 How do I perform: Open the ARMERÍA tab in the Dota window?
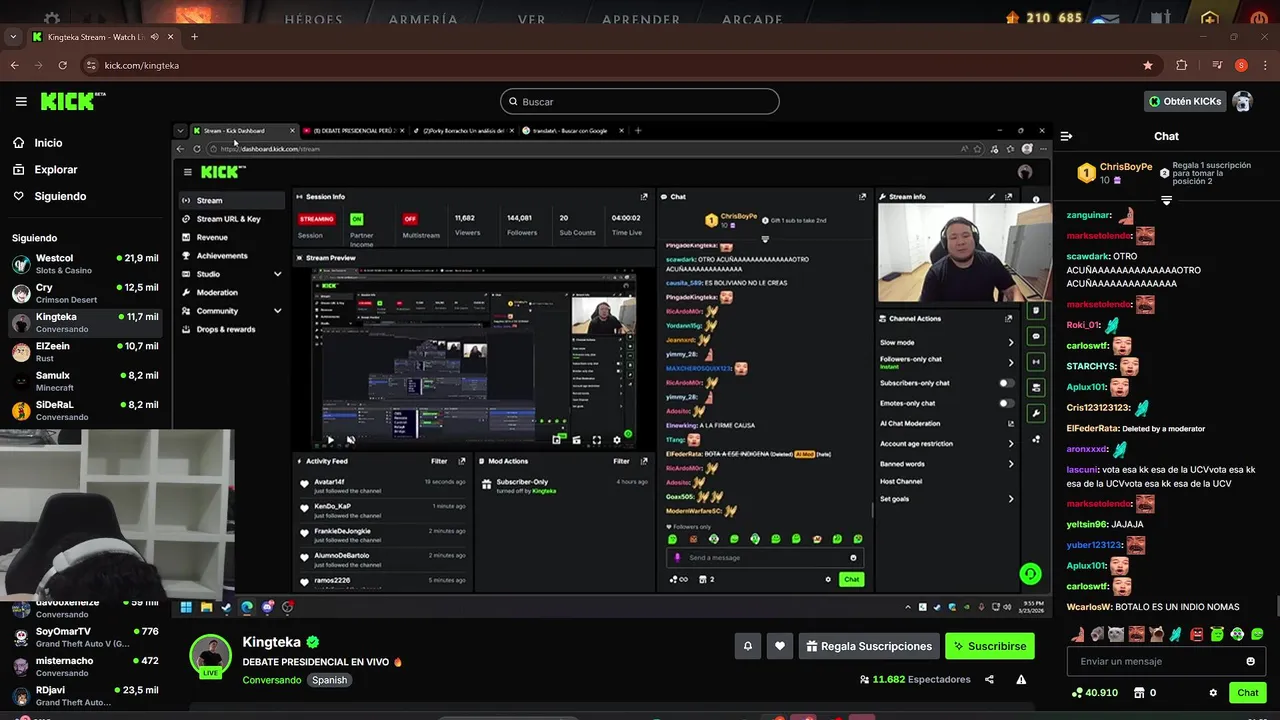point(423,19)
